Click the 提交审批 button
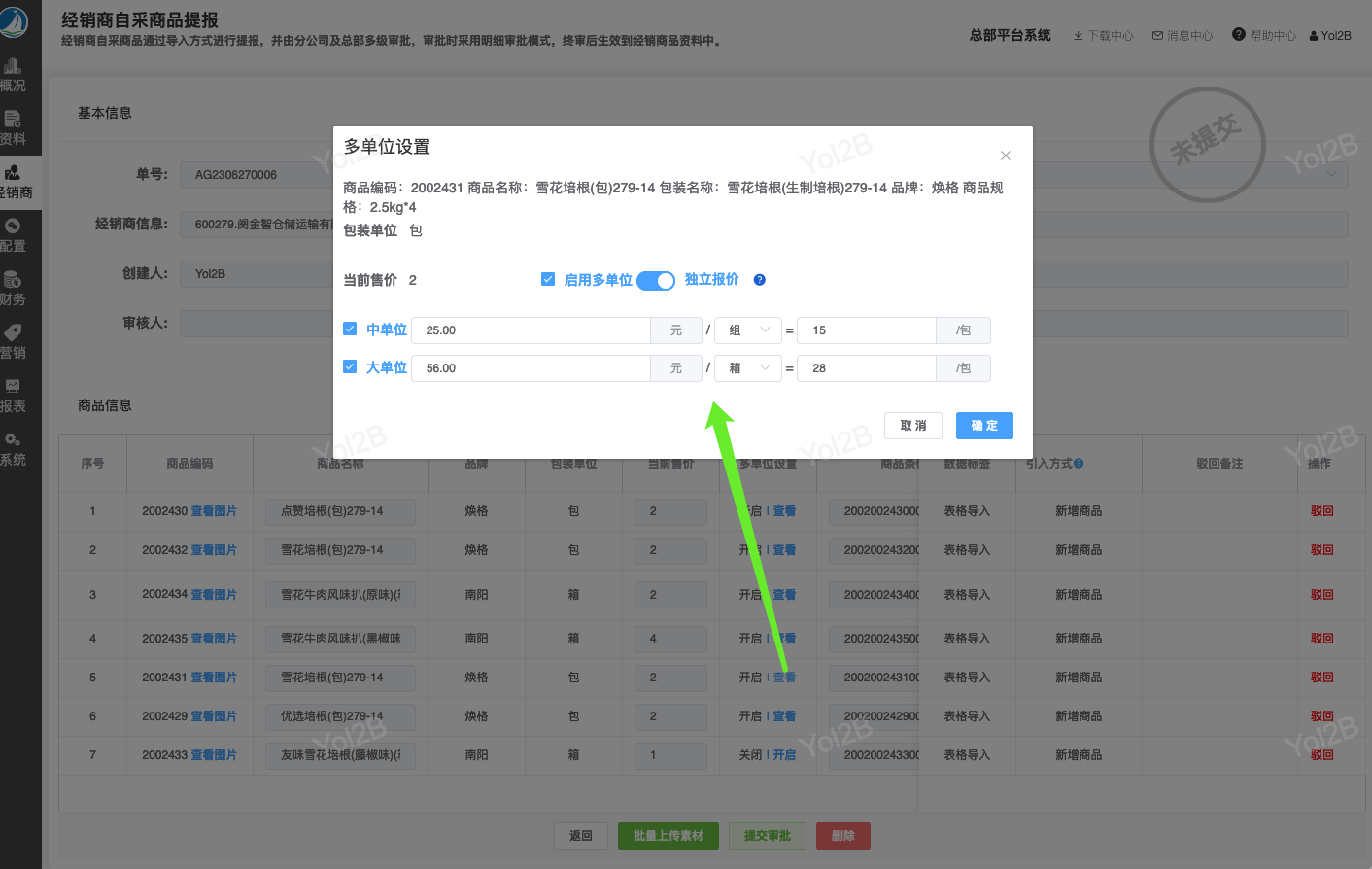This screenshot has height=869, width=1372. point(768,836)
